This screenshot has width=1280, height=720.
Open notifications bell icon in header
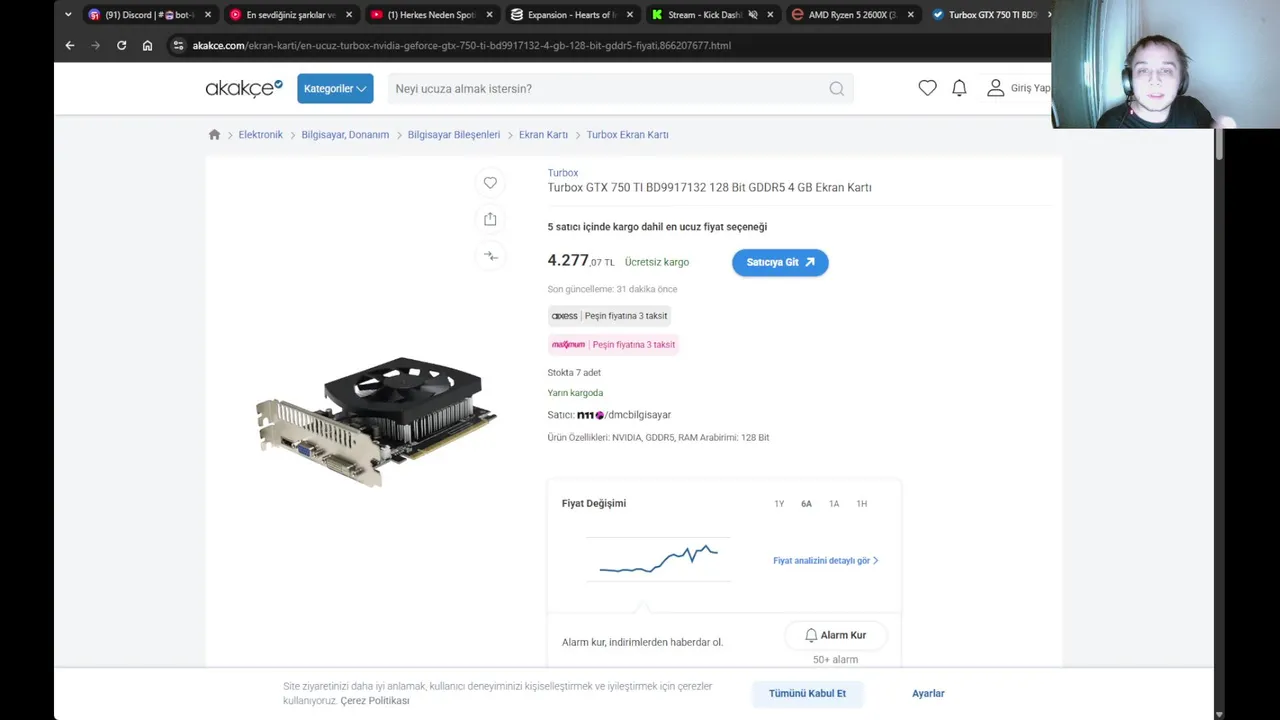coord(959,88)
